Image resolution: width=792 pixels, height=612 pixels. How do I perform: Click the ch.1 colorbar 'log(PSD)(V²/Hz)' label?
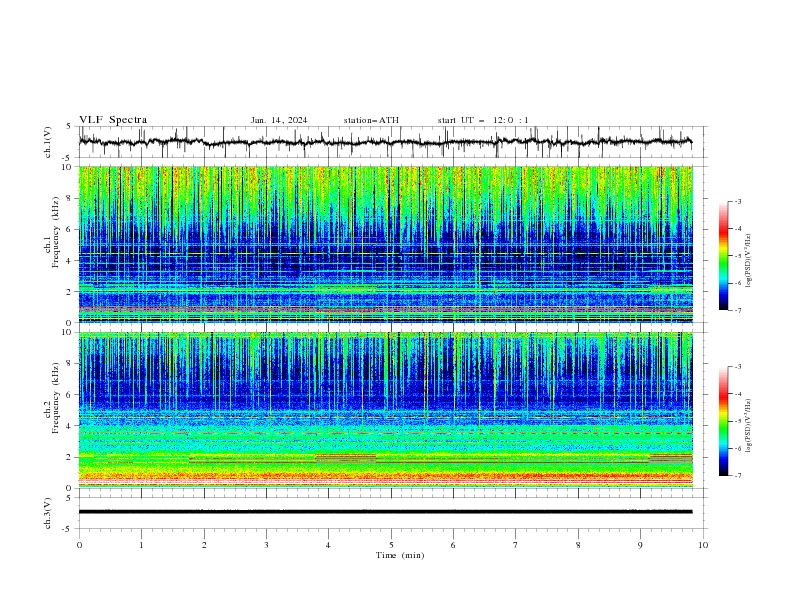(x=749, y=261)
